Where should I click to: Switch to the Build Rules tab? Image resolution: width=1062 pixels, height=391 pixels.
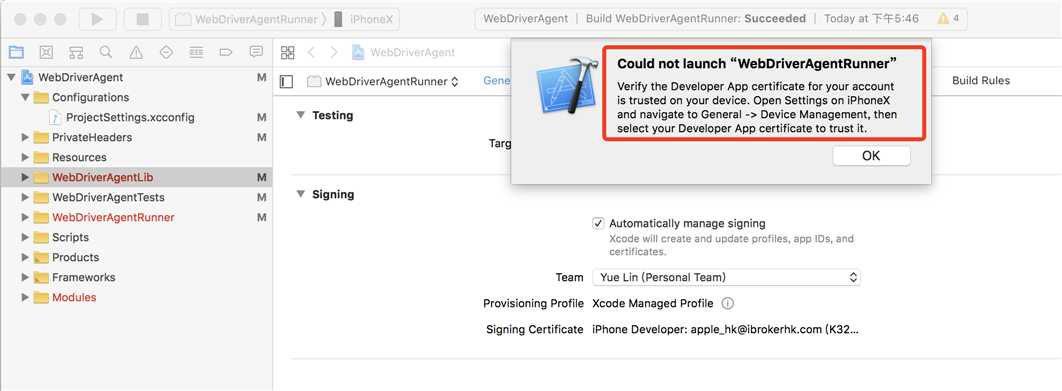[x=981, y=81]
